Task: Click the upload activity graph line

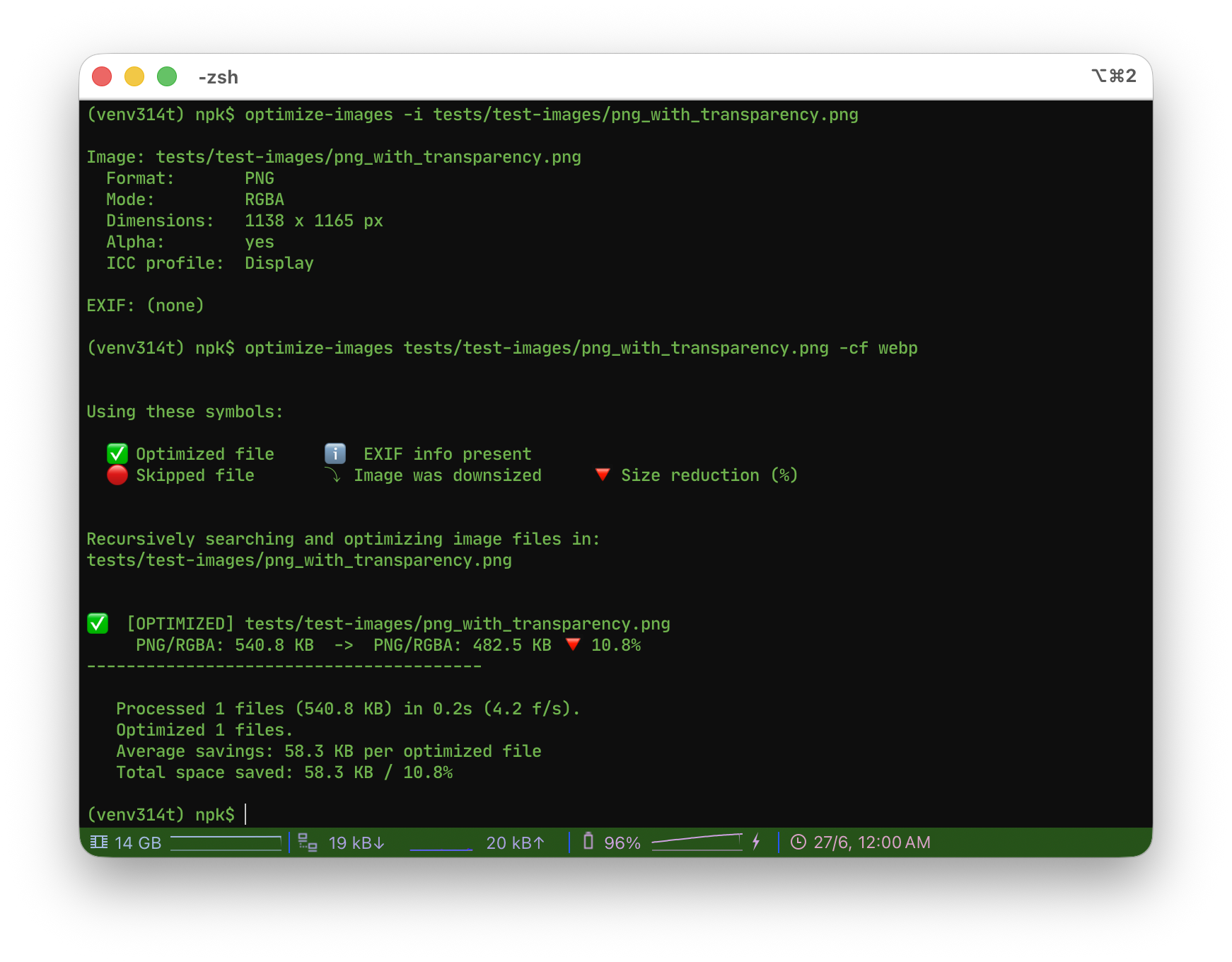Action: click(x=441, y=849)
